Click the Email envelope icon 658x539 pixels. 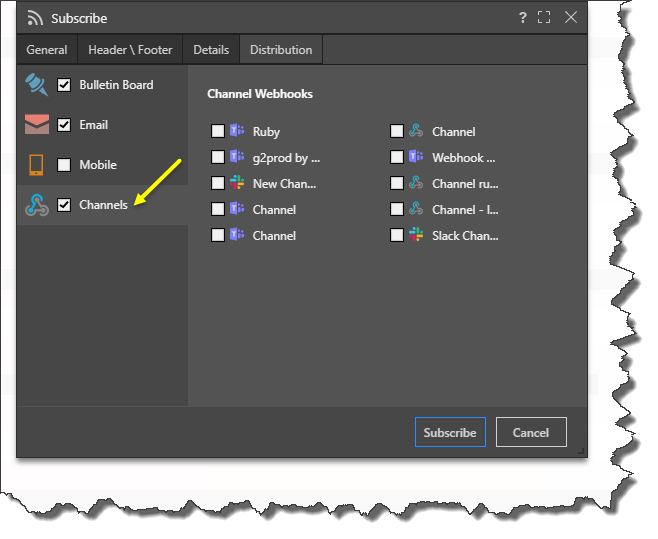click(x=37, y=125)
